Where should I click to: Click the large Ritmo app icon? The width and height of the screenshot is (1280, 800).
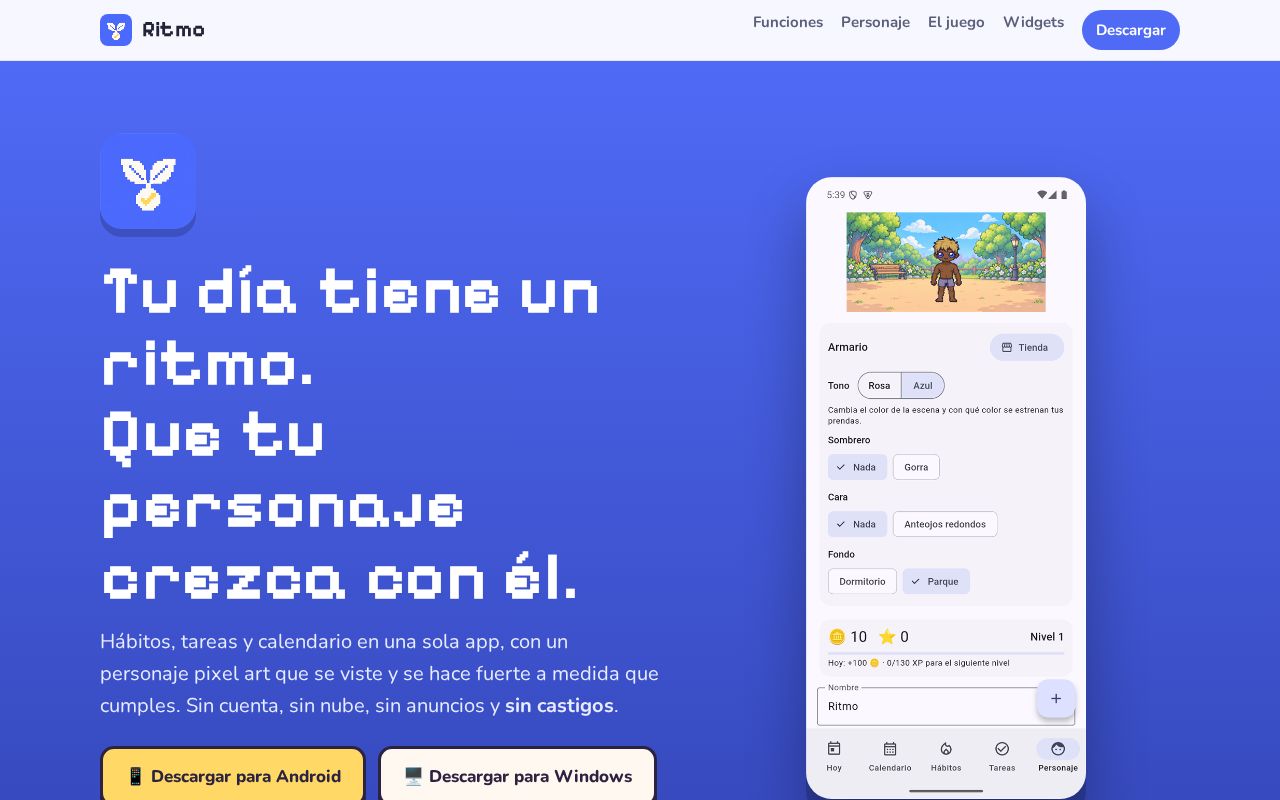click(148, 182)
